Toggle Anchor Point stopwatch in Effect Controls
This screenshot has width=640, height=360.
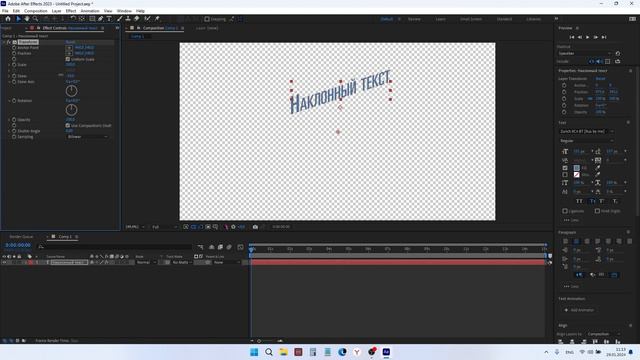click(x=14, y=48)
